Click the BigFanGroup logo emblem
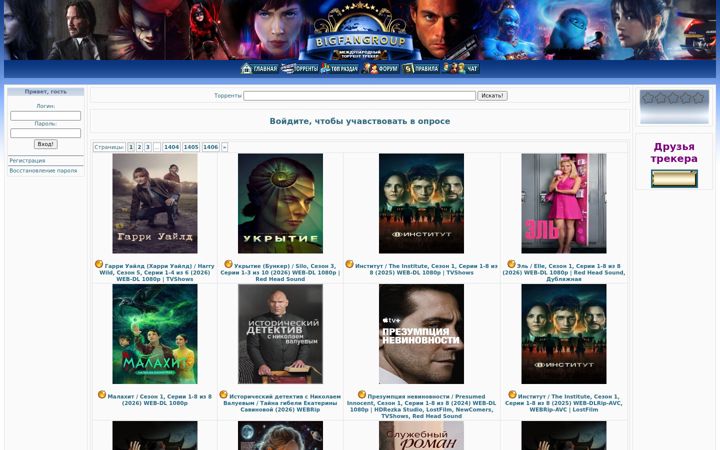The width and height of the screenshot is (720, 450). tap(360, 31)
